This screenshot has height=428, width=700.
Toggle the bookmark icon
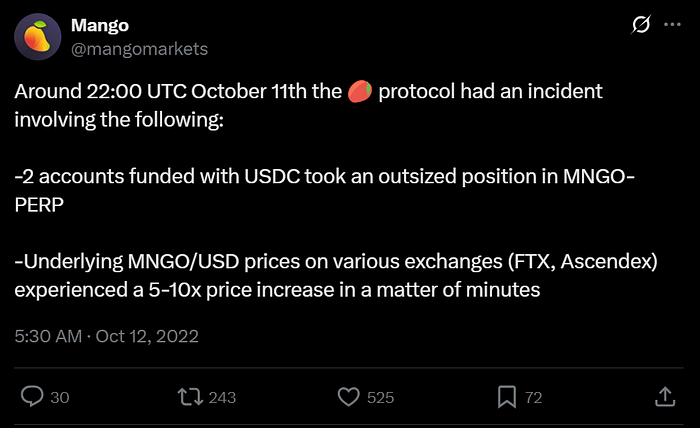(507, 397)
